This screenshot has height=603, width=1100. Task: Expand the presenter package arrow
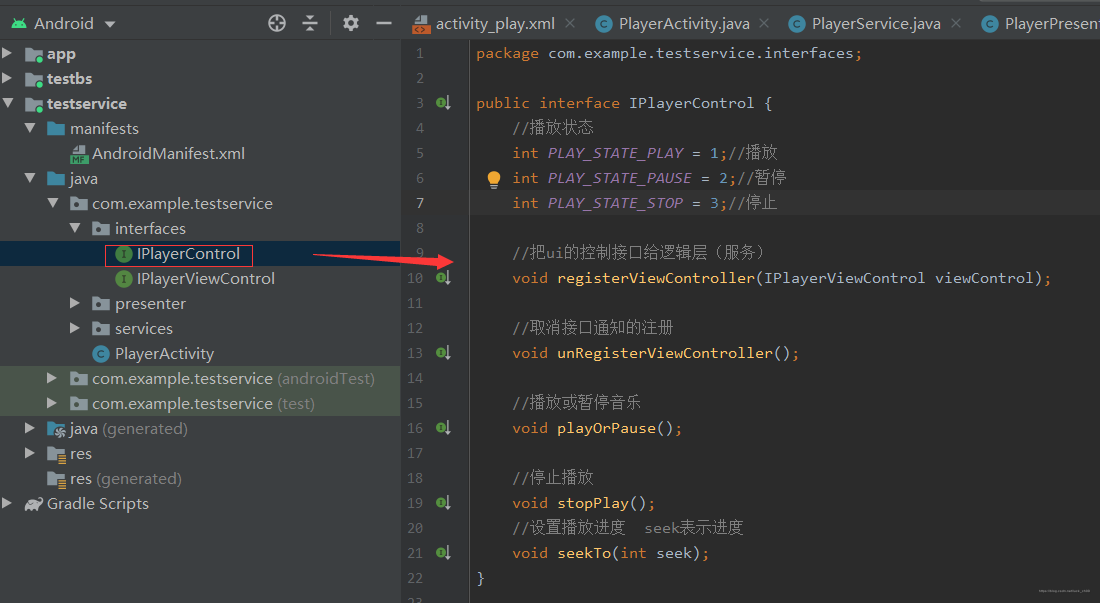click(x=74, y=303)
